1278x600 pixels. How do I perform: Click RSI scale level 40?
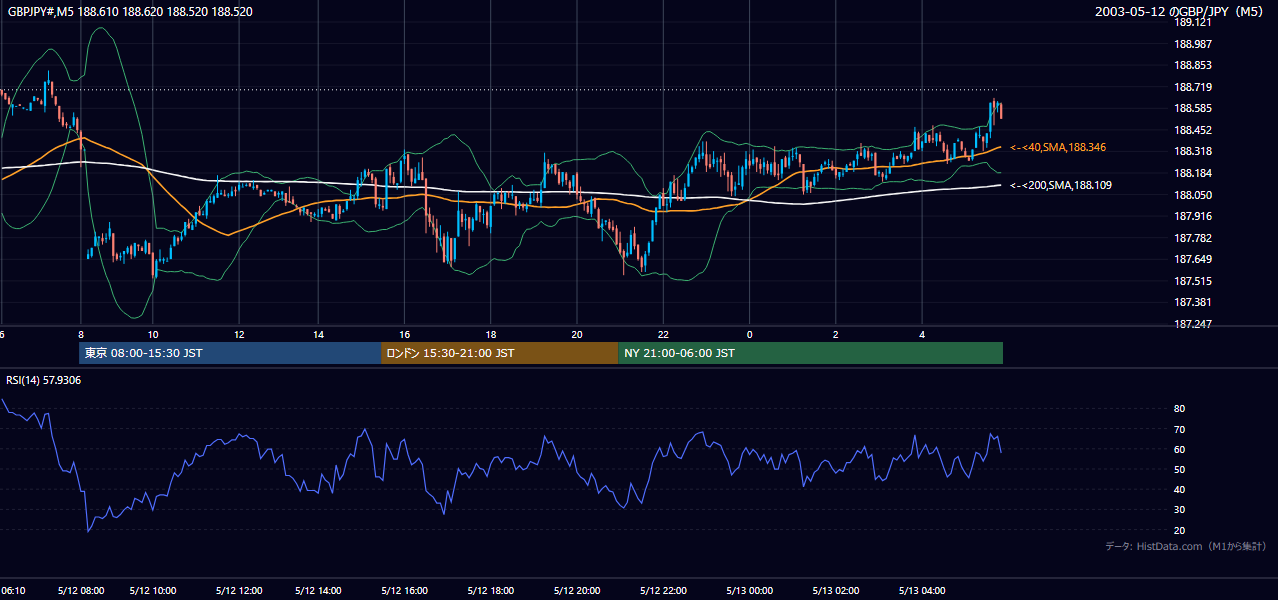pyautogui.click(x=1179, y=489)
